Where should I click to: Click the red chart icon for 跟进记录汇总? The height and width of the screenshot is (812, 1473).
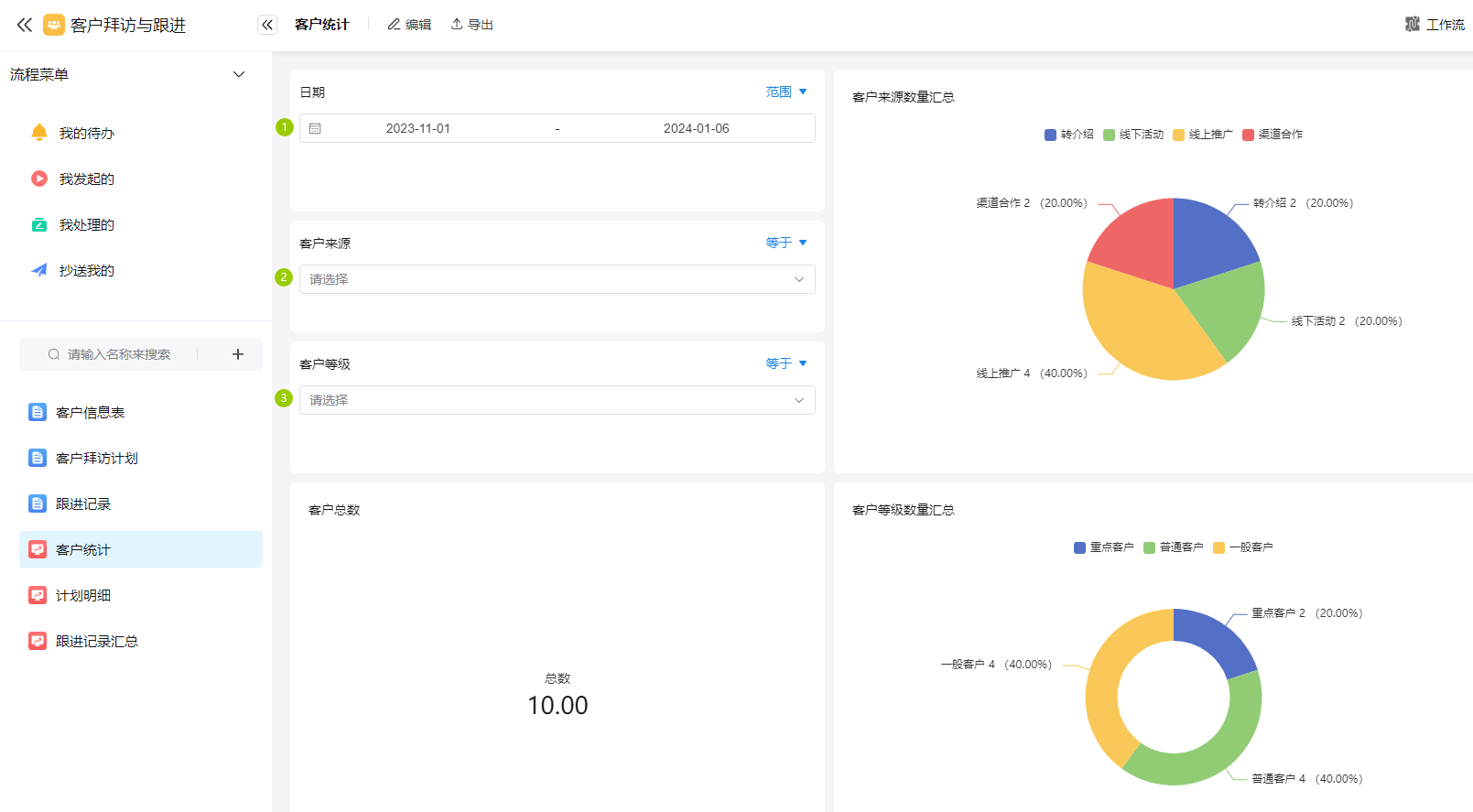38,641
